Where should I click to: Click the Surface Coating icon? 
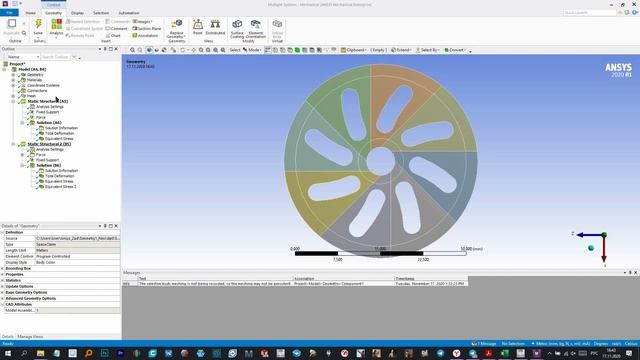(x=237, y=24)
